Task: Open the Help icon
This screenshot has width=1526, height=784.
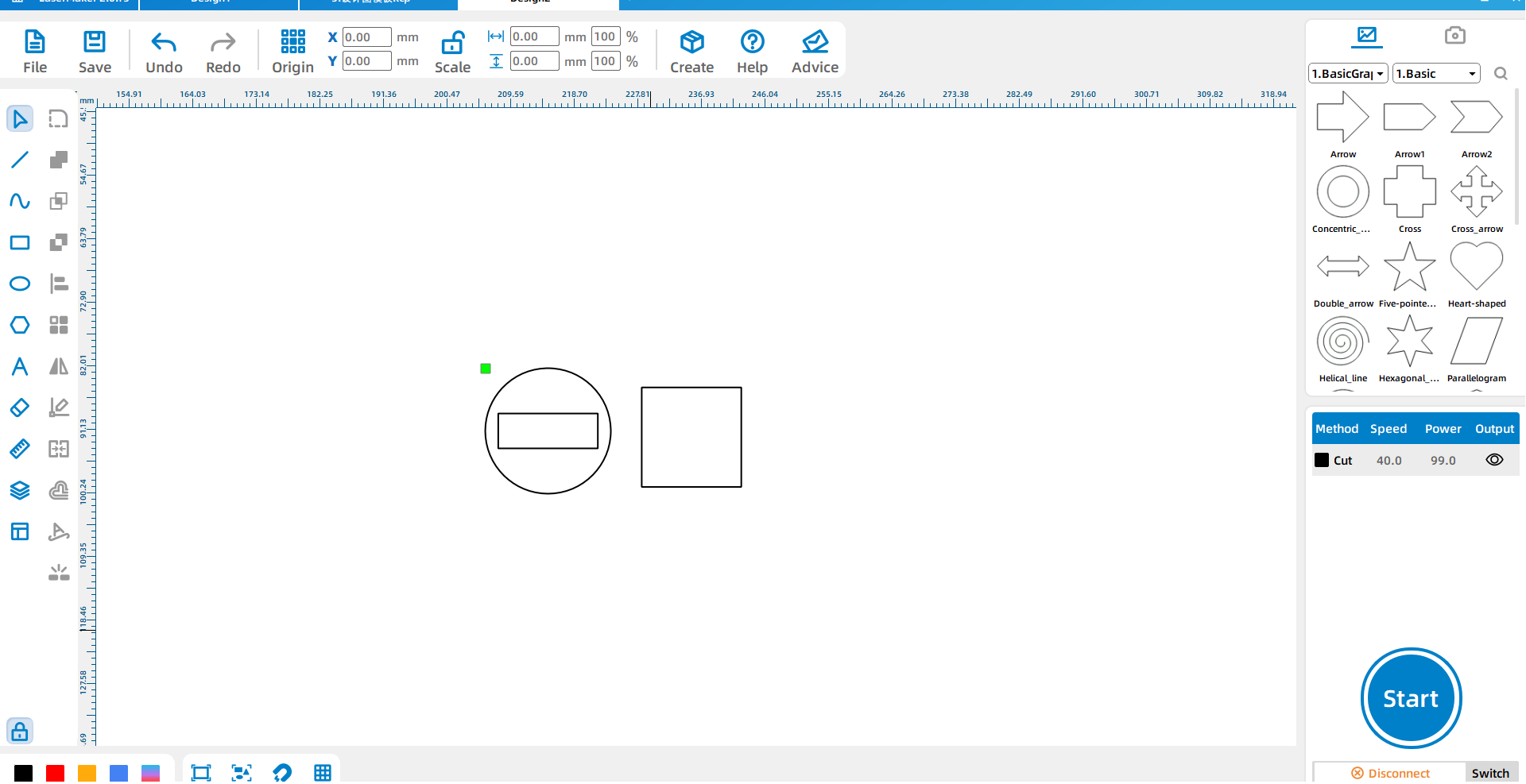Action: [752, 41]
